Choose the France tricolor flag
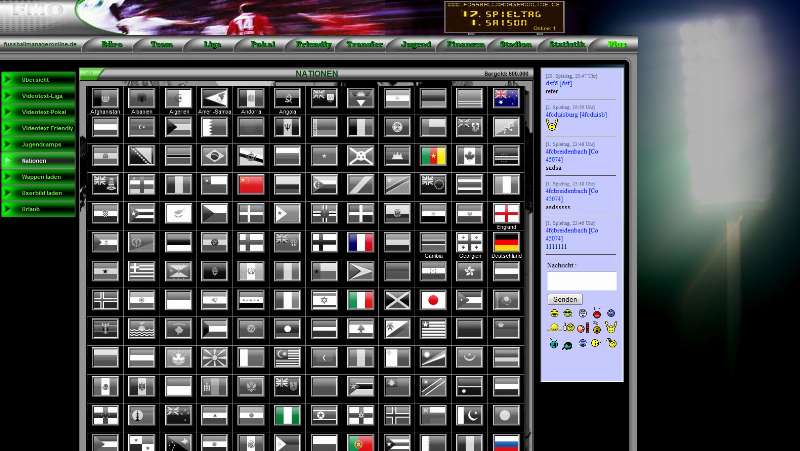 (360, 243)
